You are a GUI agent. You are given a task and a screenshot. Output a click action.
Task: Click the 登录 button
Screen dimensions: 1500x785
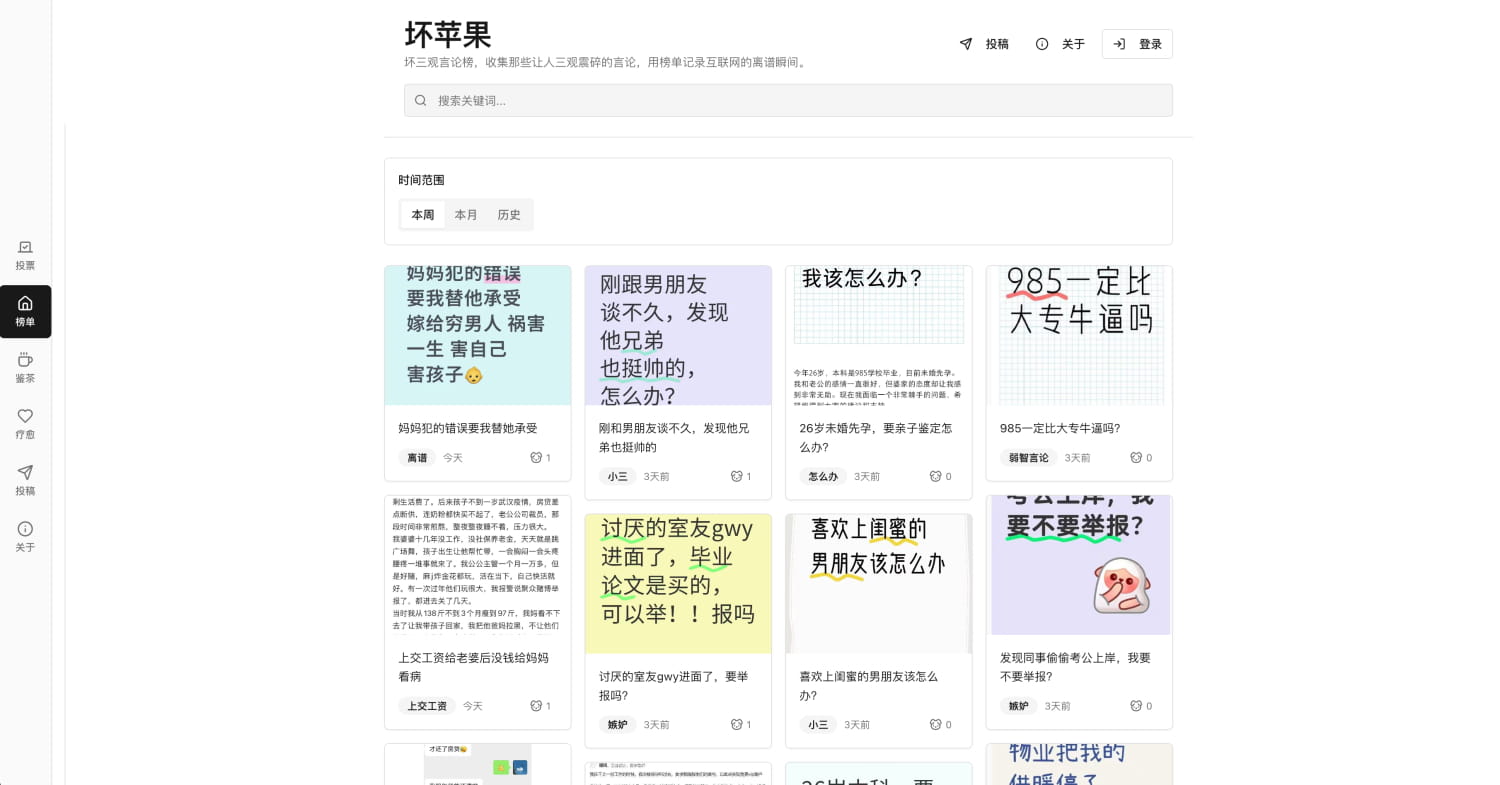1137,44
